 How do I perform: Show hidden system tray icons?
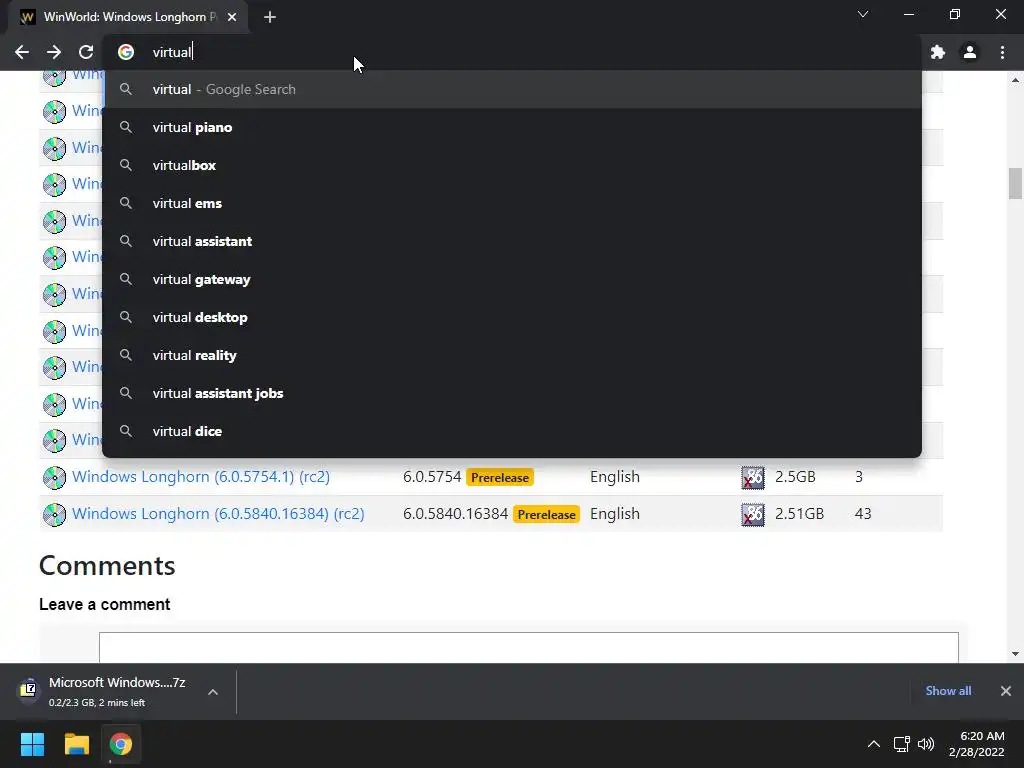[873, 744]
